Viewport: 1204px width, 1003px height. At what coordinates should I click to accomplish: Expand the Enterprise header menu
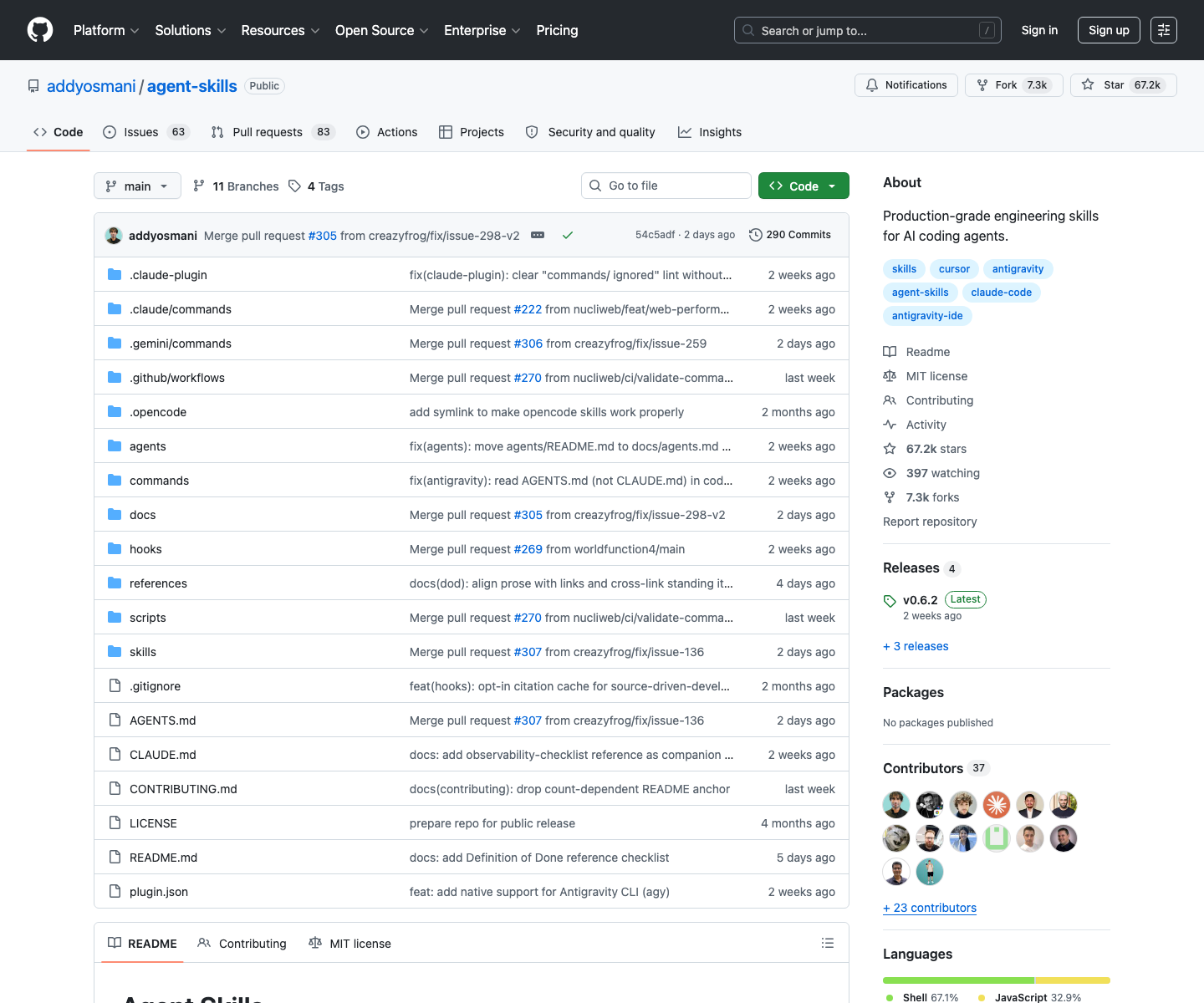pos(482,30)
